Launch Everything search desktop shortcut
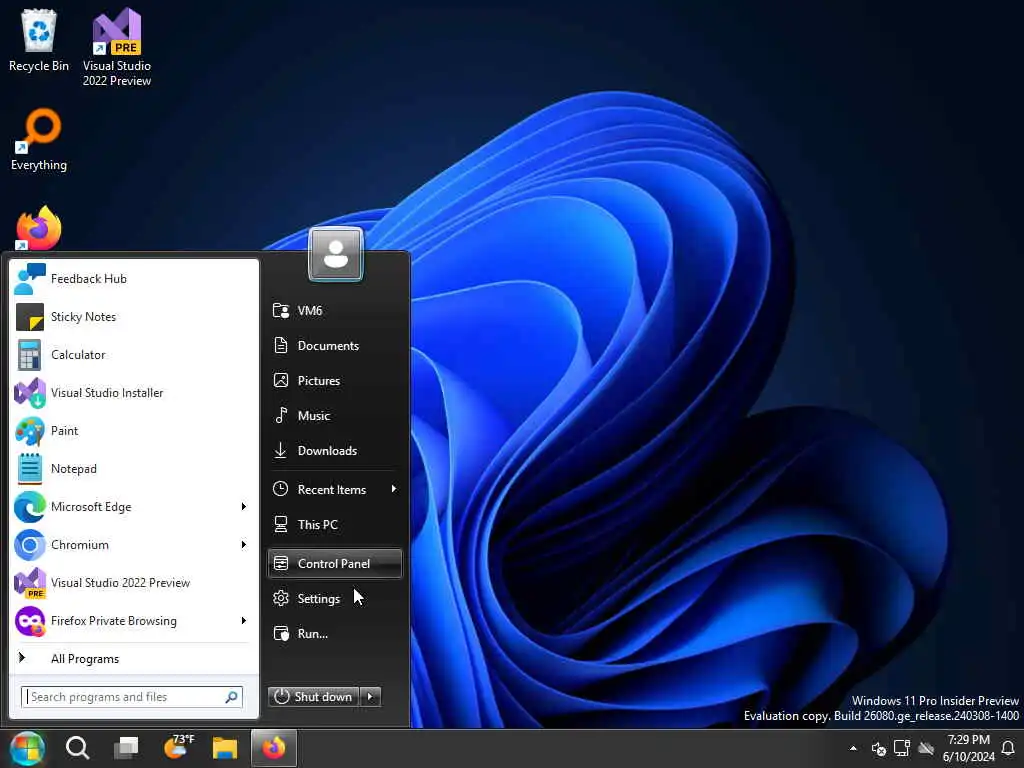Screen dimensions: 1024x768 tap(39, 140)
